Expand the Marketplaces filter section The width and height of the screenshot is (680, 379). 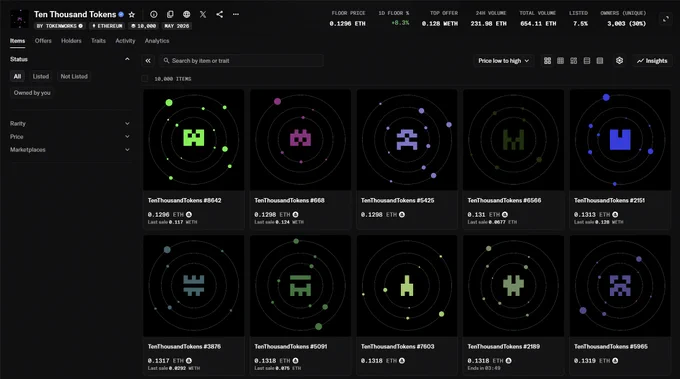70,150
